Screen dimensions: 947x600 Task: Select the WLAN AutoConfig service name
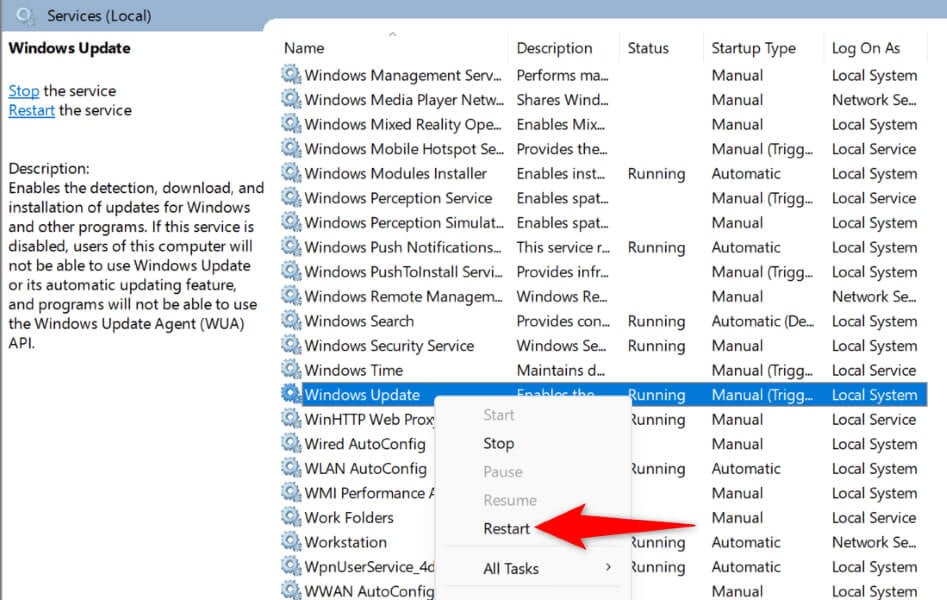(x=365, y=468)
